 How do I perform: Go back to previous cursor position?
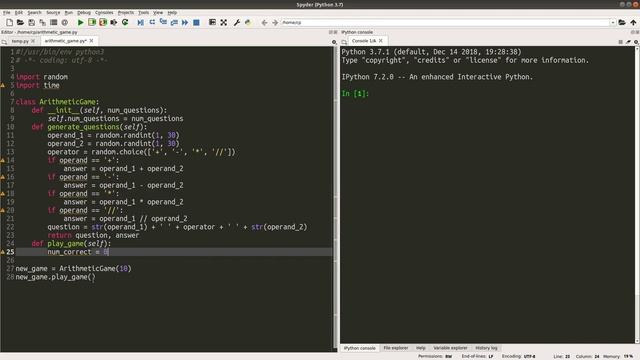click(x=264, y=22)
